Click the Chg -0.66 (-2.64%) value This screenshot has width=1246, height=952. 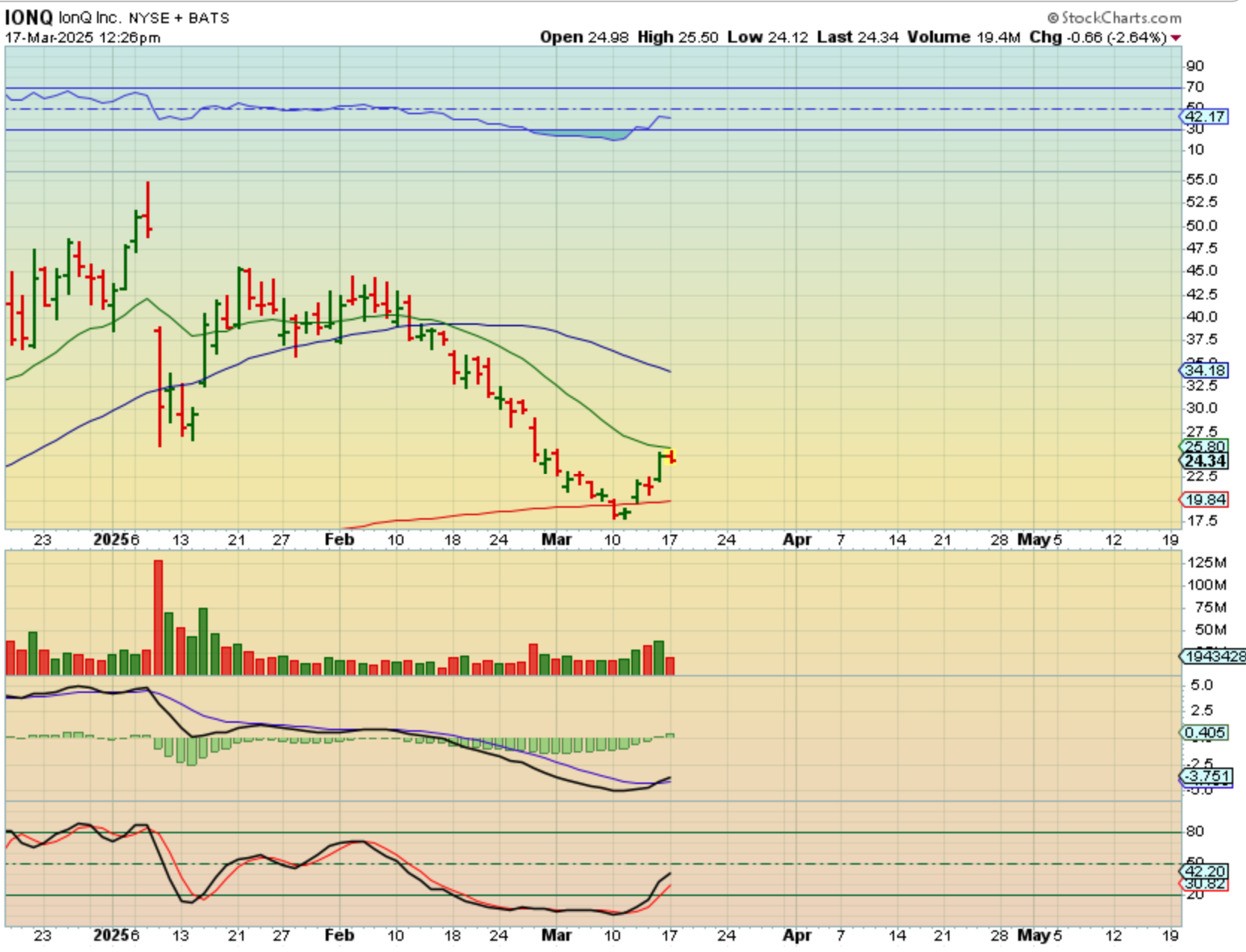(x=1098, y=37)
